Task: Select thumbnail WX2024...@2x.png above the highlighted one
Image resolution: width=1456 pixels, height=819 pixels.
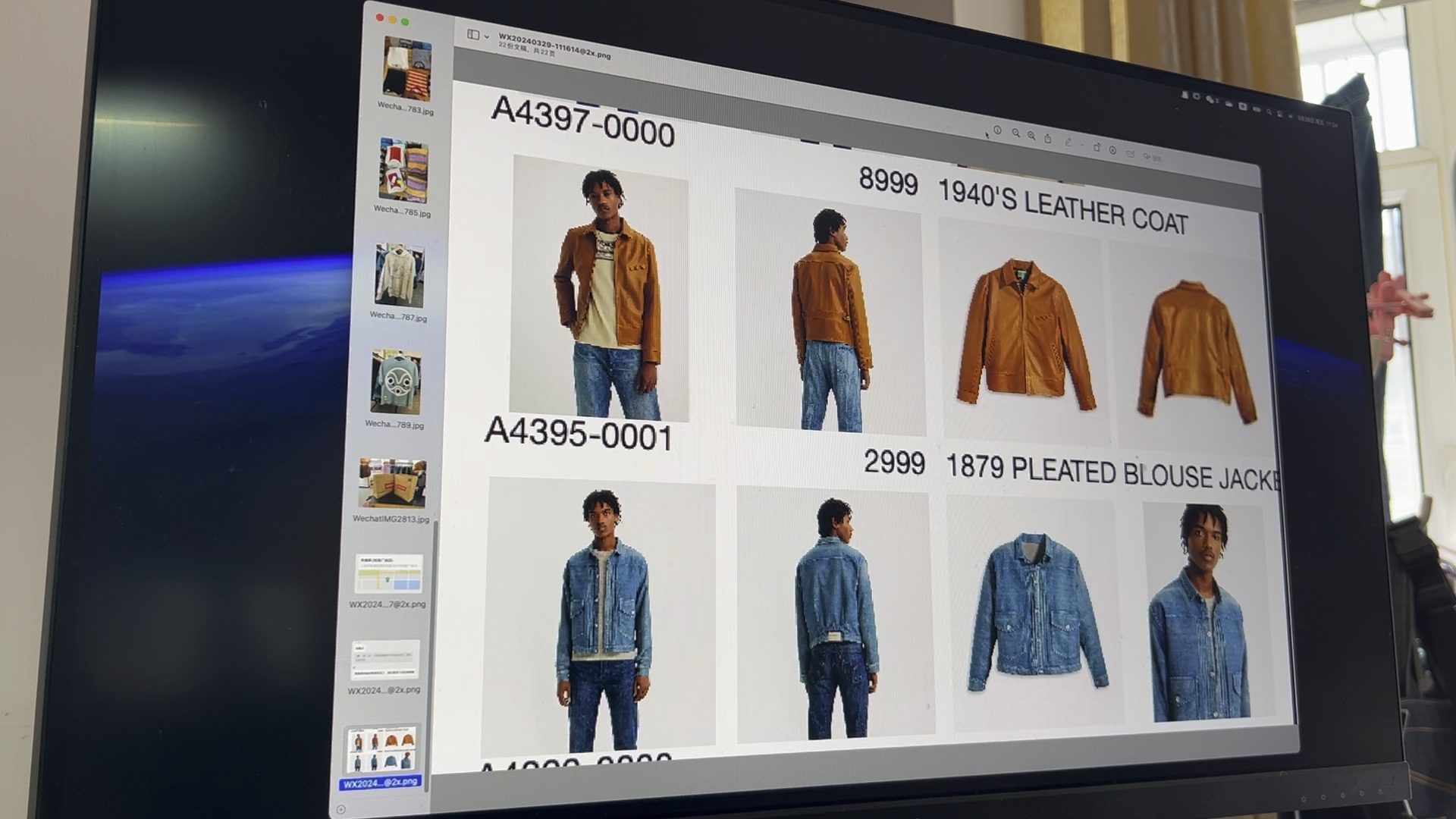Action: tap(385, 660)
